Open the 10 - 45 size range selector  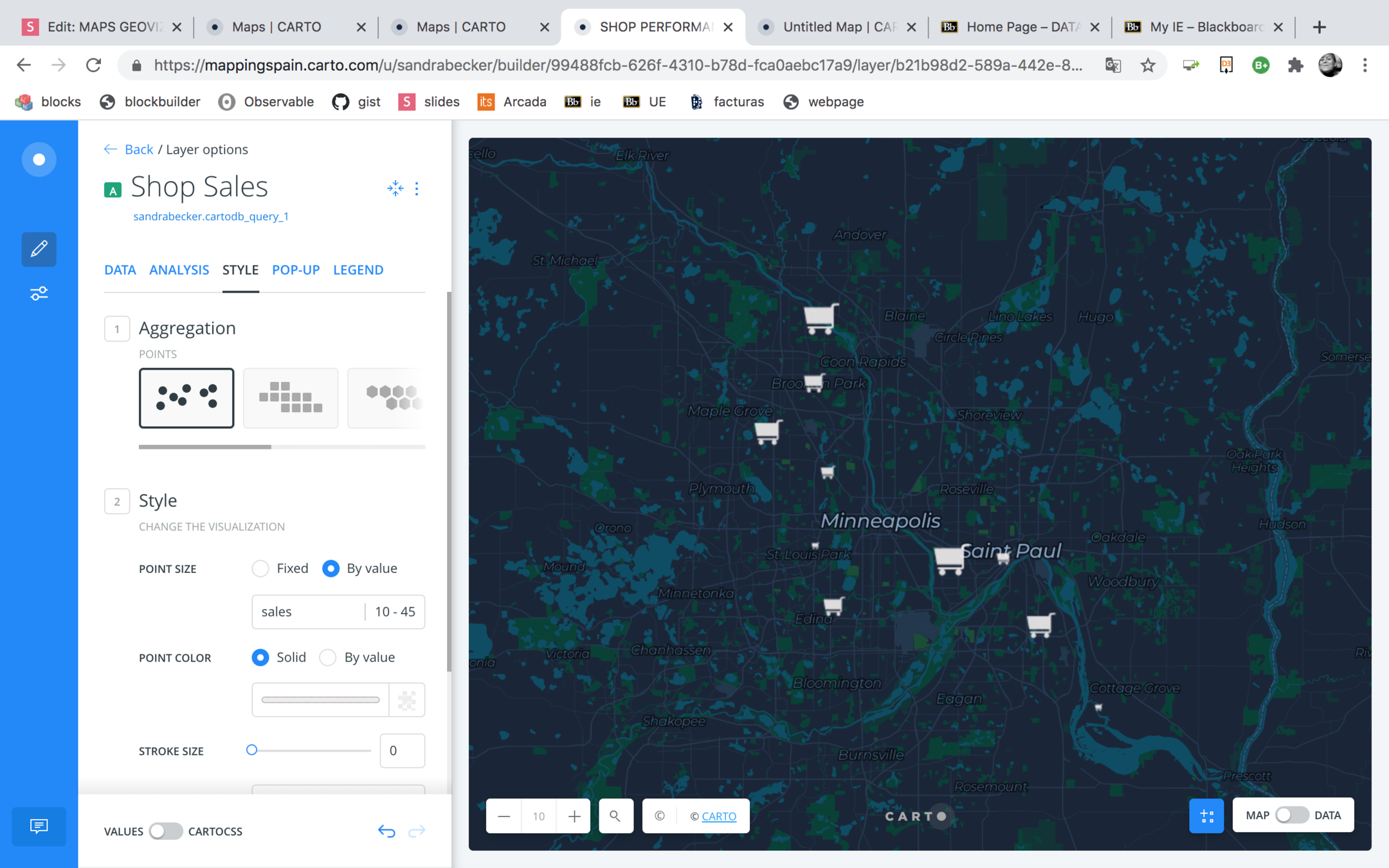pyautogui.click(x=395, y=611)
